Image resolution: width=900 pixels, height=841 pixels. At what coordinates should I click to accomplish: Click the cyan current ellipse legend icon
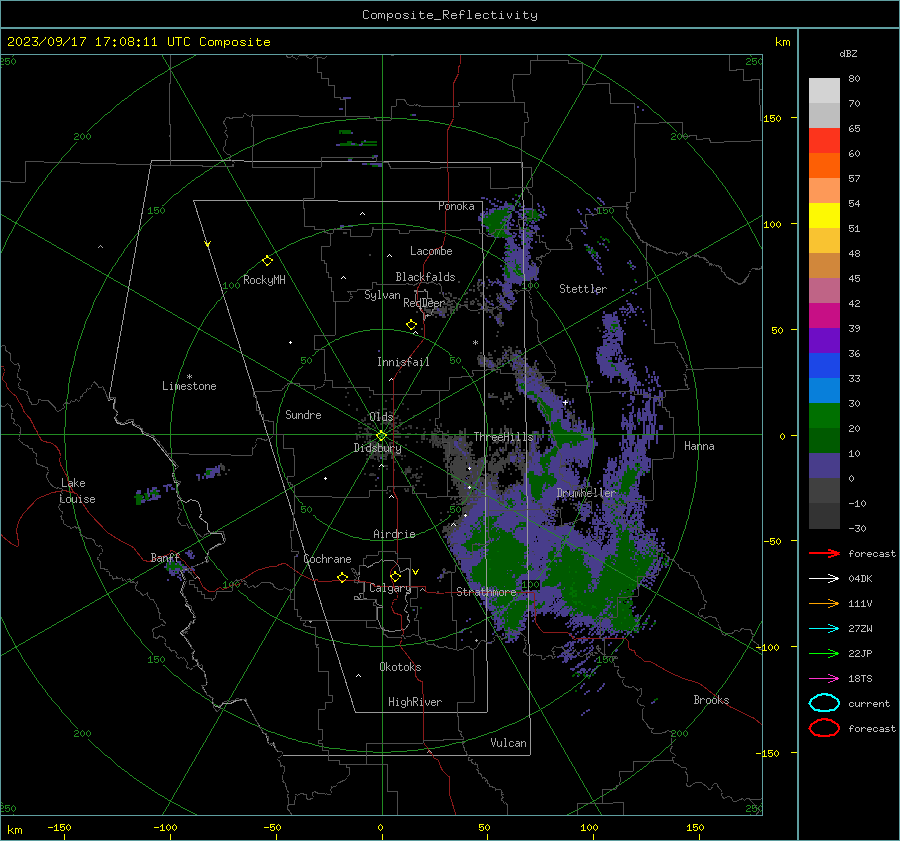point(824,703)
